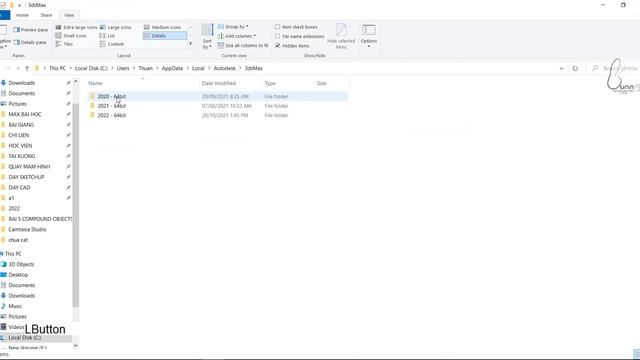Open 3D Objects under This PC
The image size is (640, 360).
pyautogui.click(x=21, y=264)
